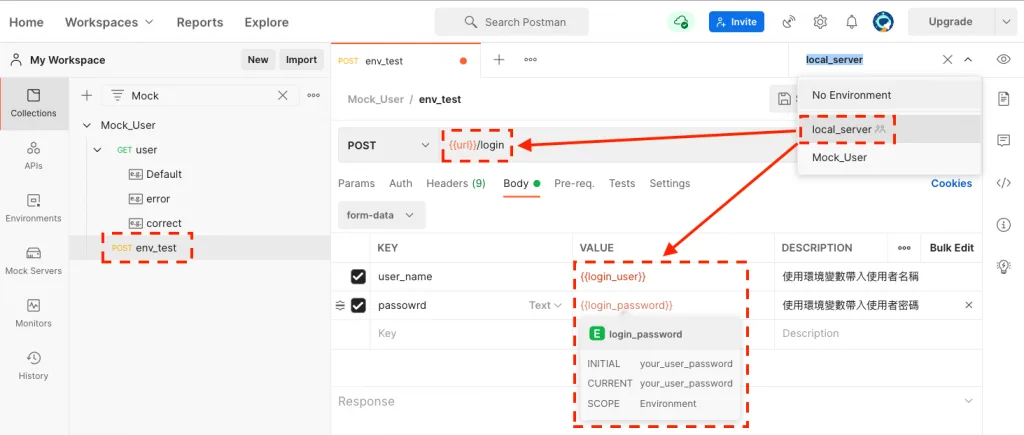The width and height of the screenshot is (1024, 435).
Task: Switch to the Tests tab
Action: click(622, 184)
